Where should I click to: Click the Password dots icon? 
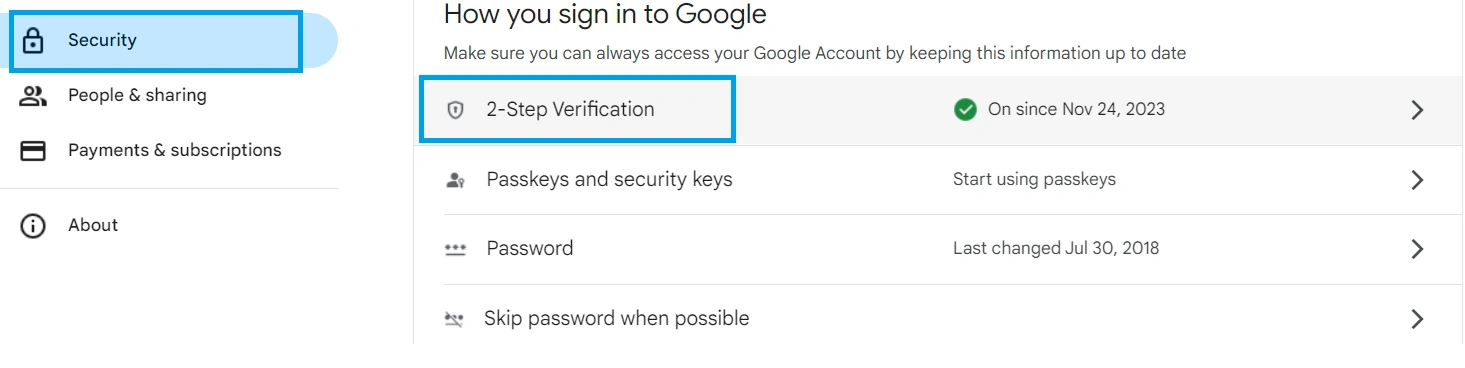pyautogui.click(x=455, y=249)
